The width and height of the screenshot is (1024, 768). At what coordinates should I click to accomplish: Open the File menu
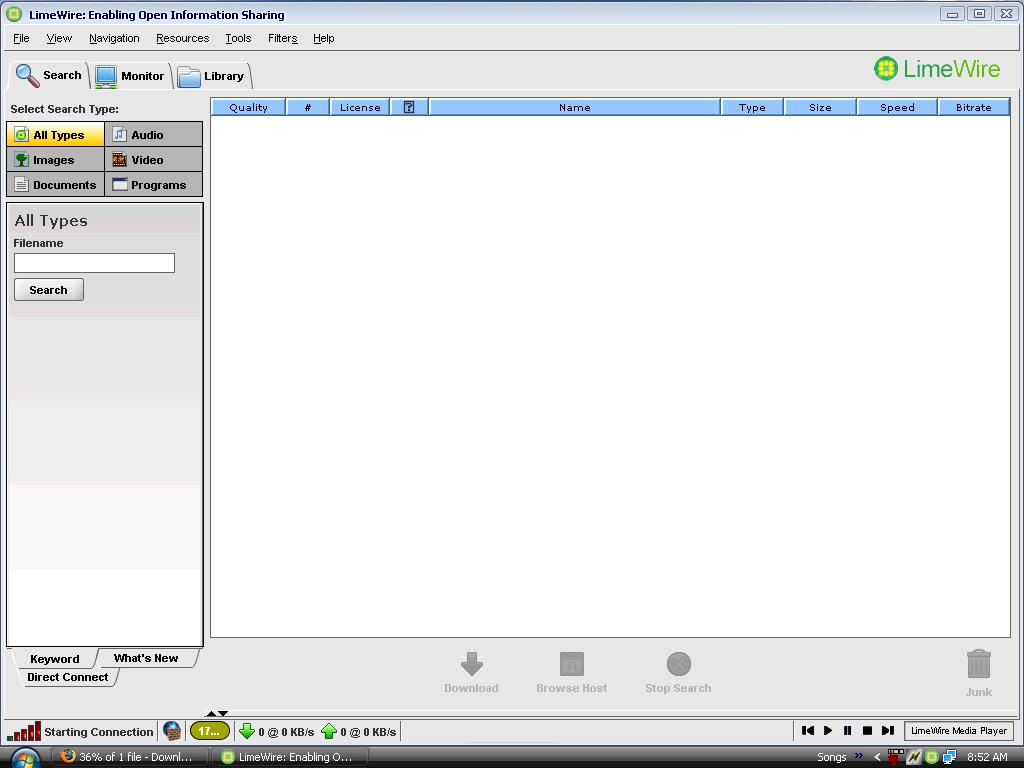pos(21,38)
